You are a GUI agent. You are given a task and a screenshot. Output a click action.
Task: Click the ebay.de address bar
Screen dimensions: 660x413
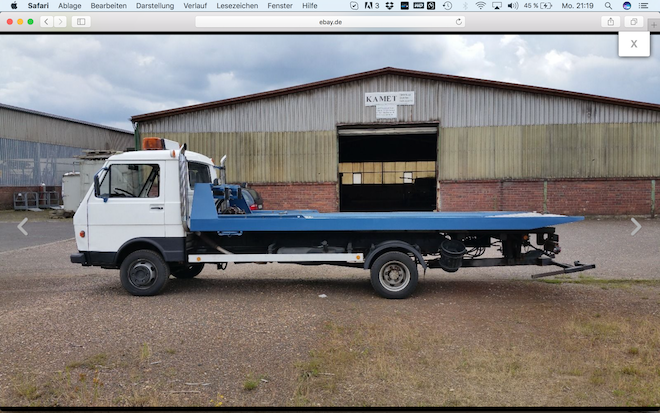(x=330, y=21)
